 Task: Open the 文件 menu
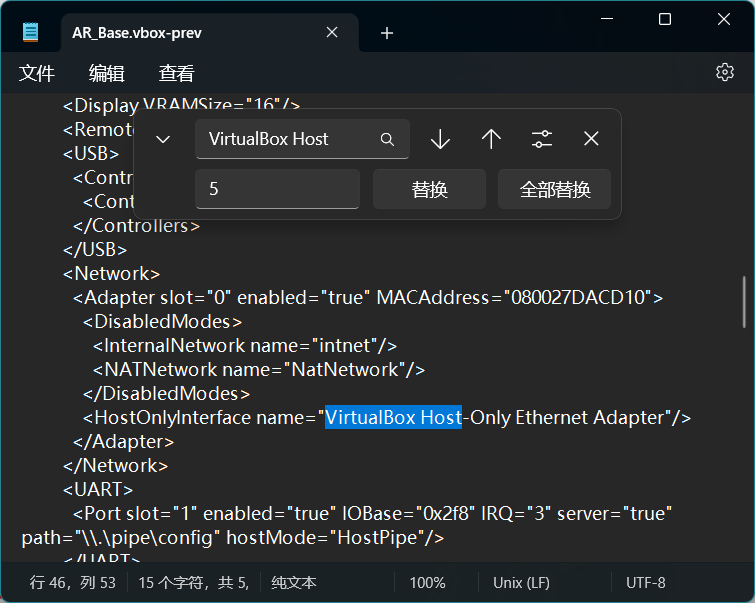click(x=37, y=73)
